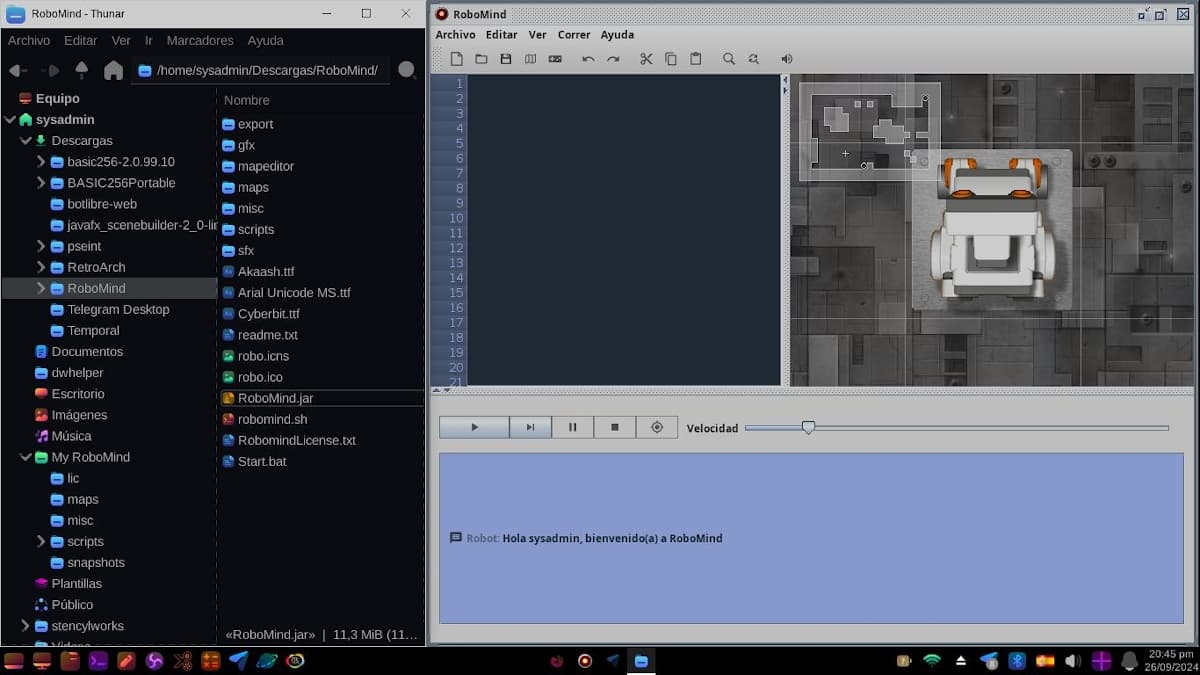The height and width of the screenshot is (675, 1200).
Task: Click the open map icon
Action: point(530,59)
